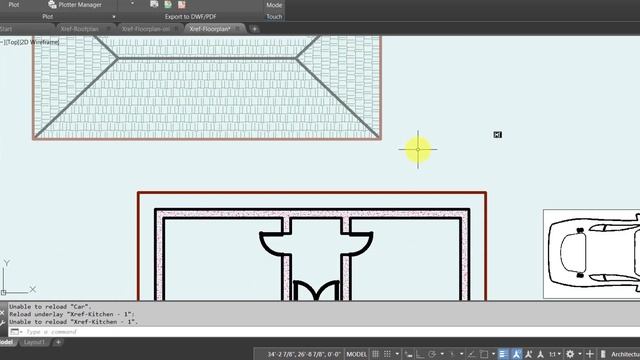Toggle lineweight display in status bar
This screenshot has width=640, height=360.
(x=503, y=354)
